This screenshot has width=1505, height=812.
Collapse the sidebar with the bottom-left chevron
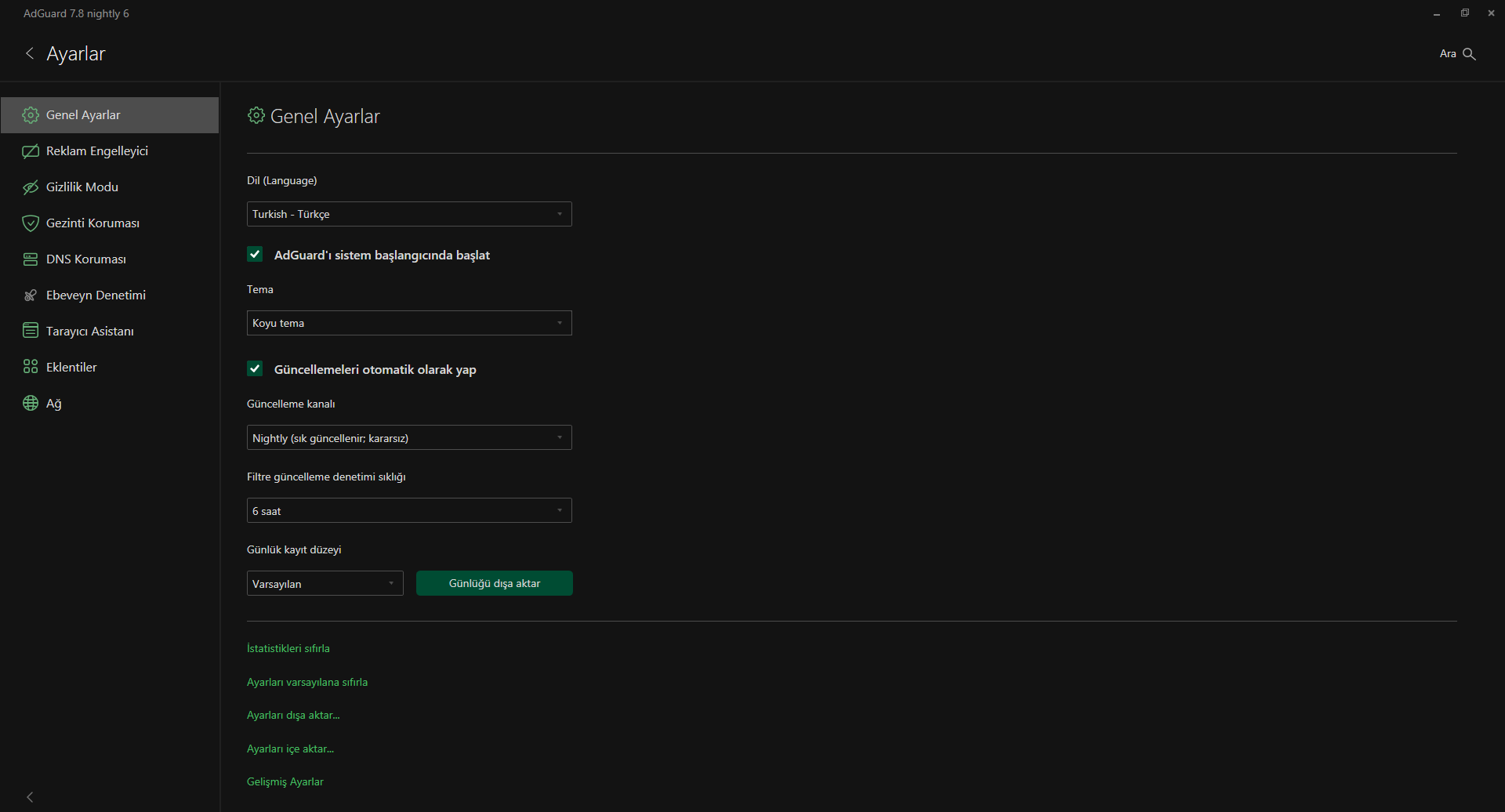[30, 797]
